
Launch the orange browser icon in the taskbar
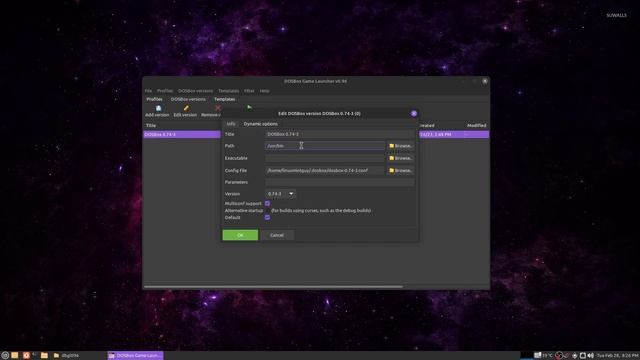[26, 356]
